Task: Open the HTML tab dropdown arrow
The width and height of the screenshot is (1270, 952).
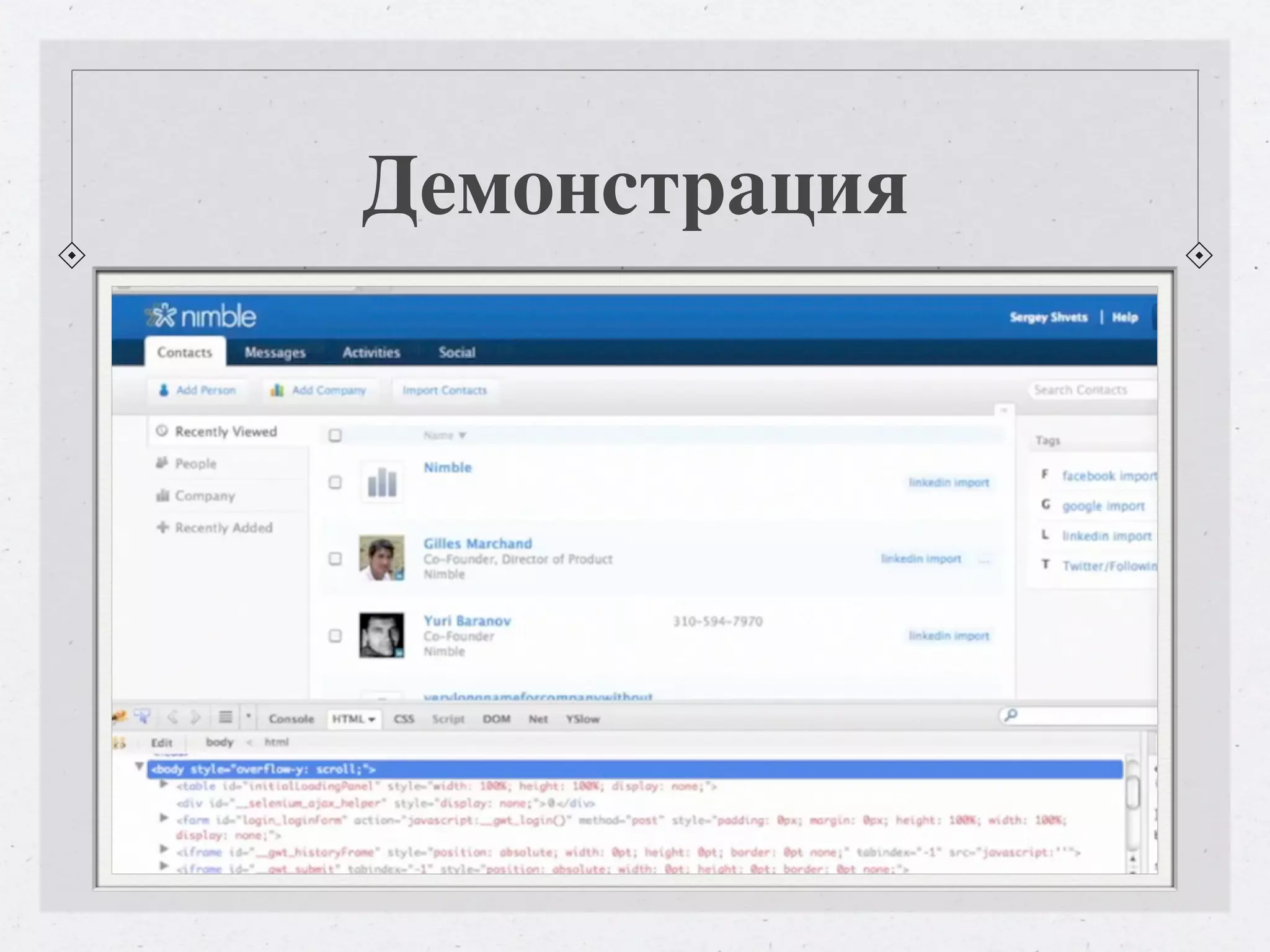Action: coord(372,720)
